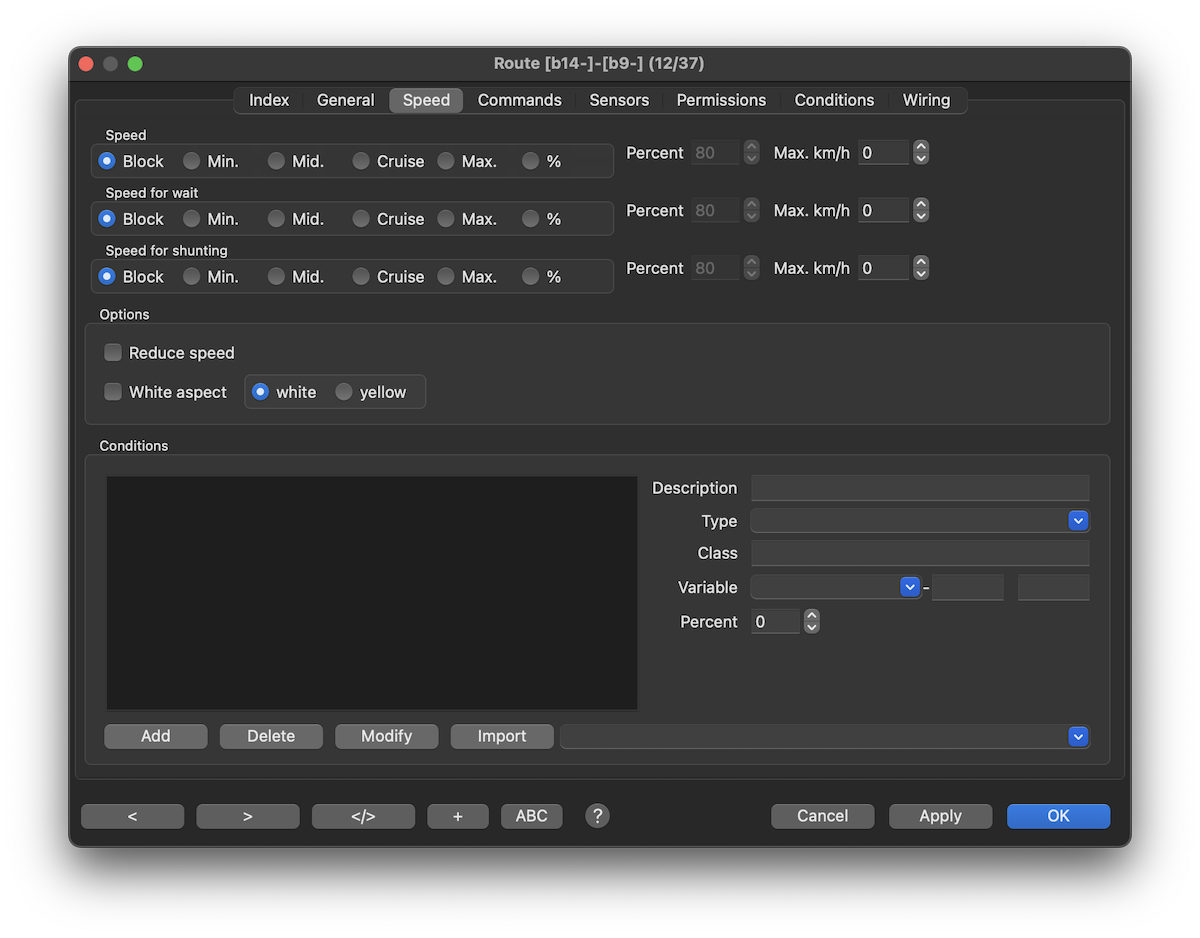
Task: Switch to the Commands tab
Action: pyautogui.click(x=519, y=100)
